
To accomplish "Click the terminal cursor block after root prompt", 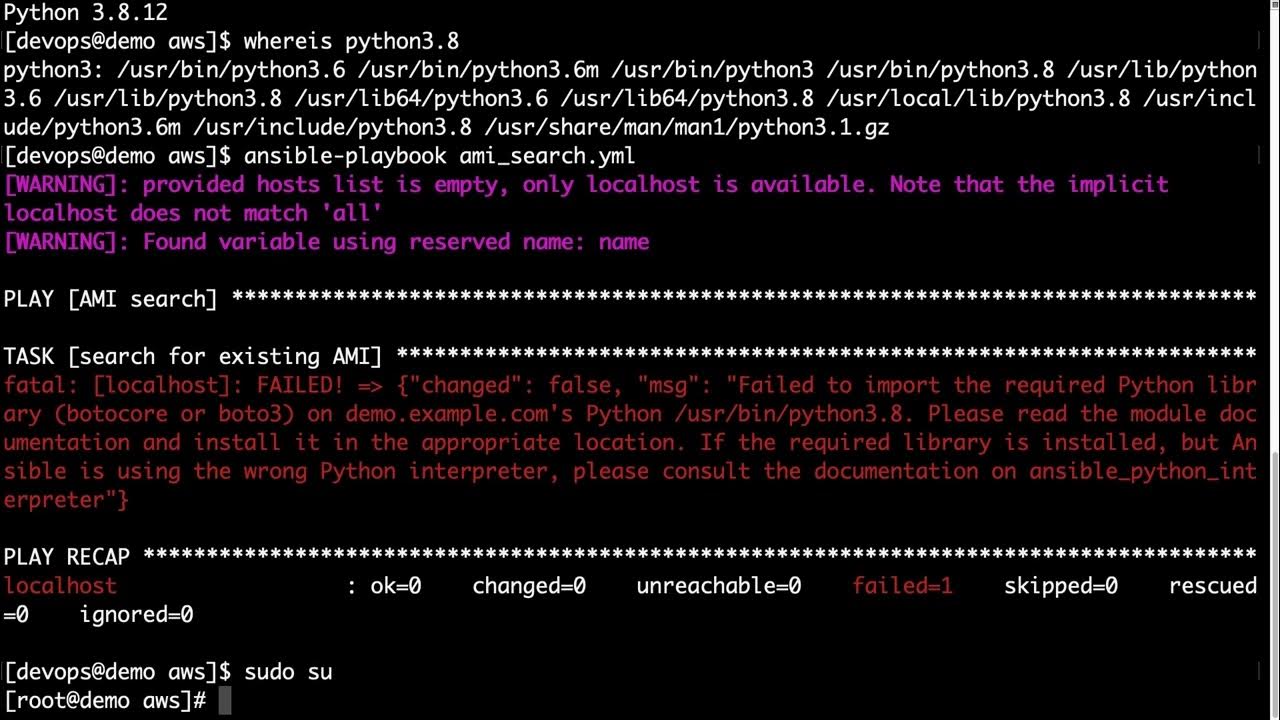I will point(225,701).
